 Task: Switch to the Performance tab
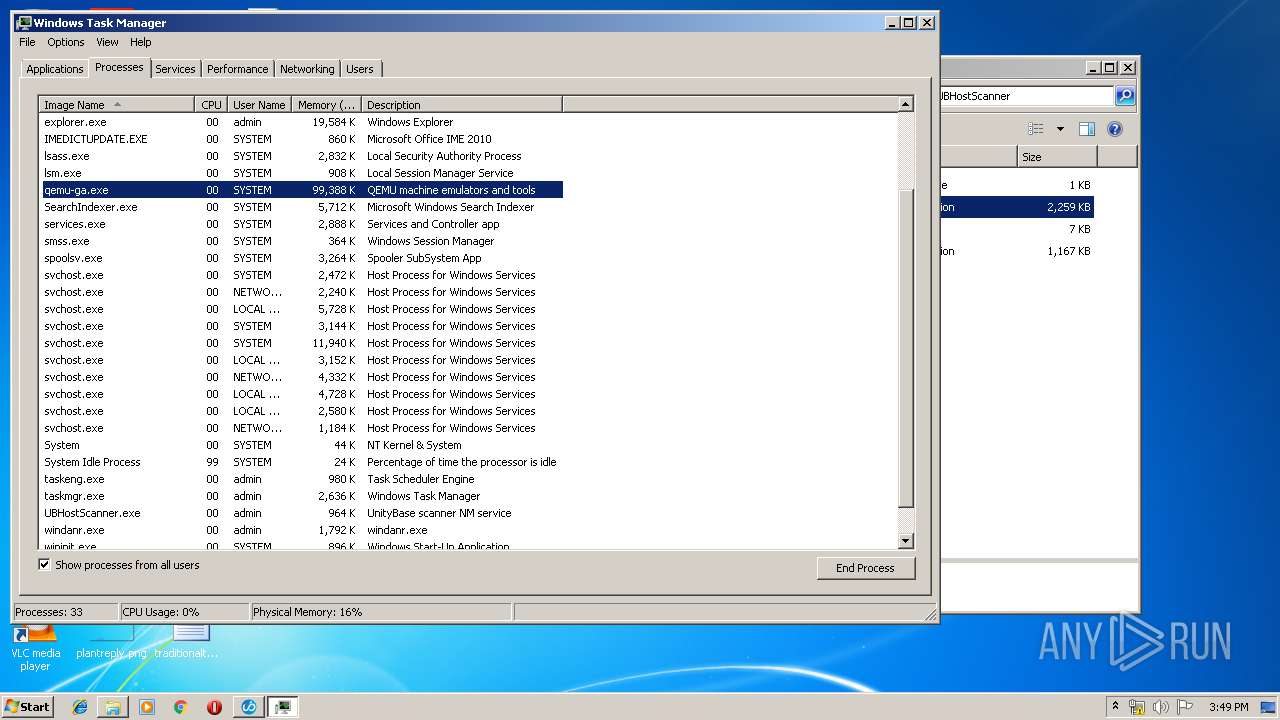(x=237, y=69)
